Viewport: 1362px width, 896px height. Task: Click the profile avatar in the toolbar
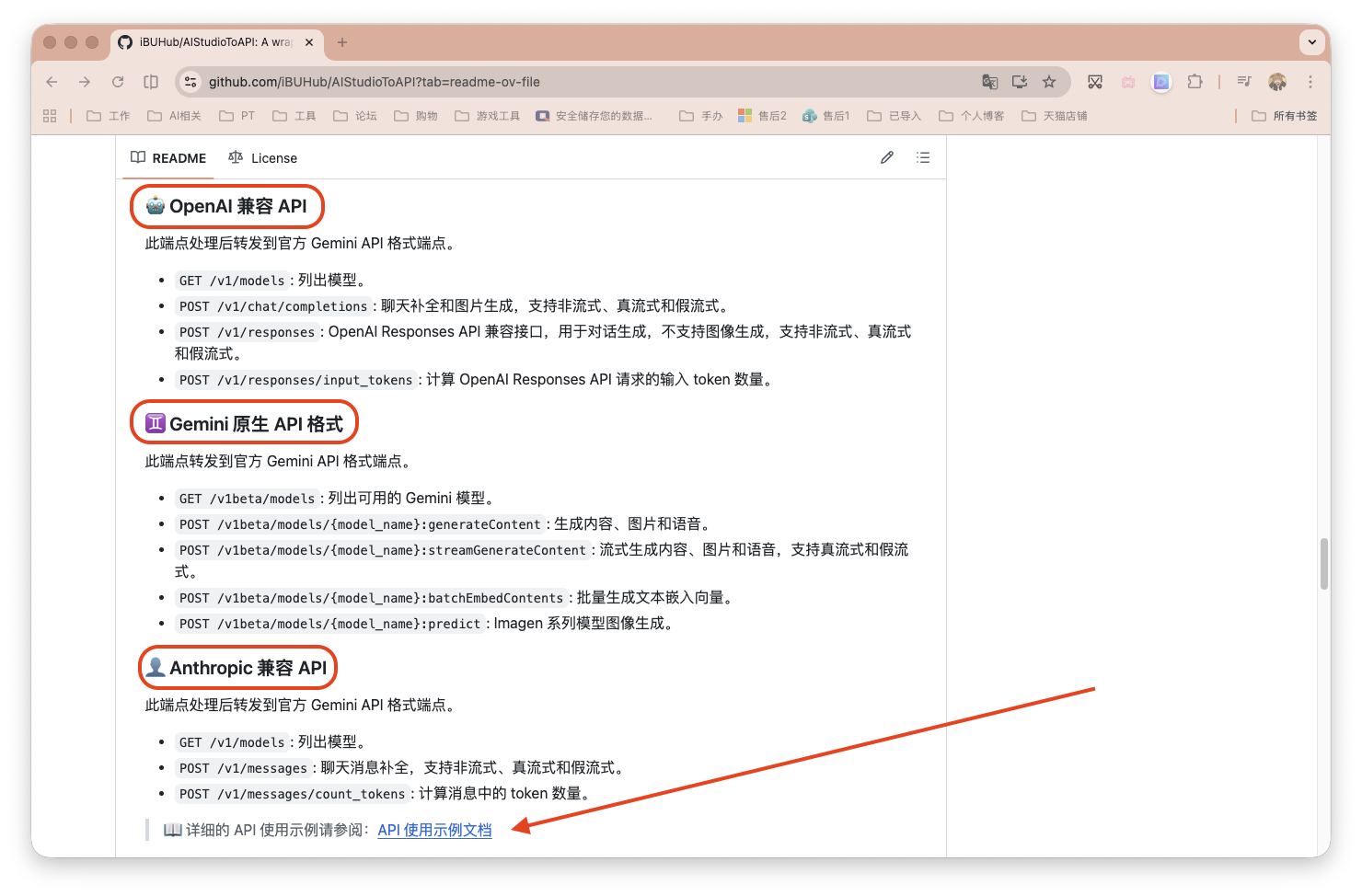pyautogui.click(x=1277, y=82)
